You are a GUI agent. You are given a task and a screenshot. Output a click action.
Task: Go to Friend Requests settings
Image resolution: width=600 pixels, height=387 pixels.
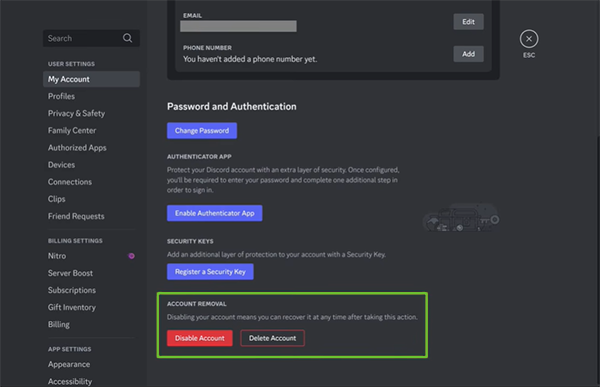coord(91,216)
